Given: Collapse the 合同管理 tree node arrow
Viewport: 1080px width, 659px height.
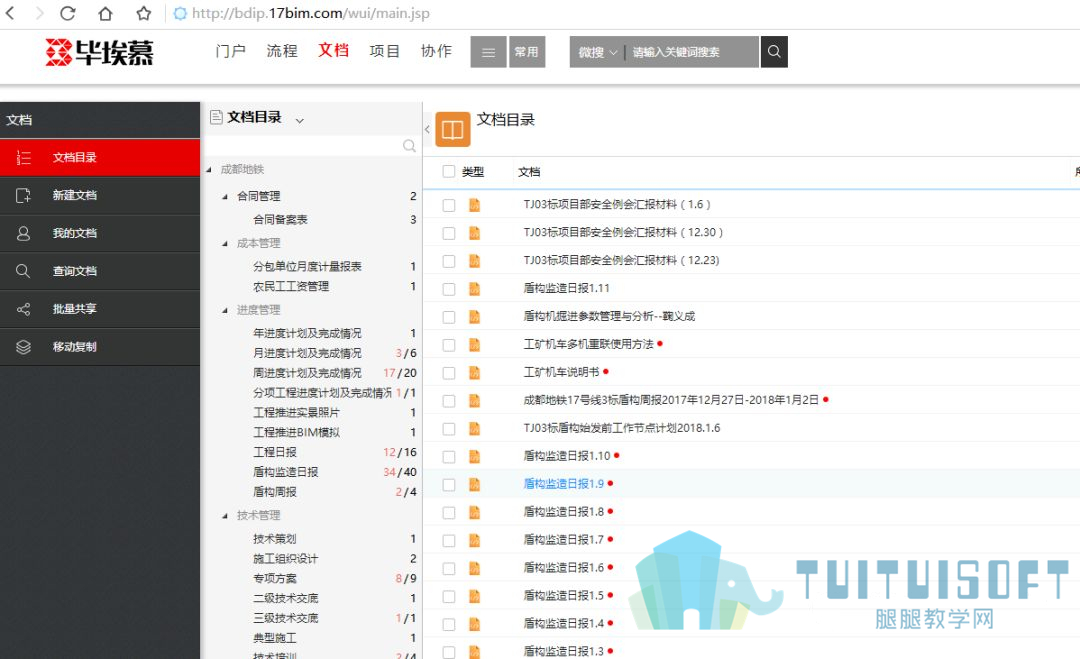Looking at the screenshot, I should pos(225,196).
